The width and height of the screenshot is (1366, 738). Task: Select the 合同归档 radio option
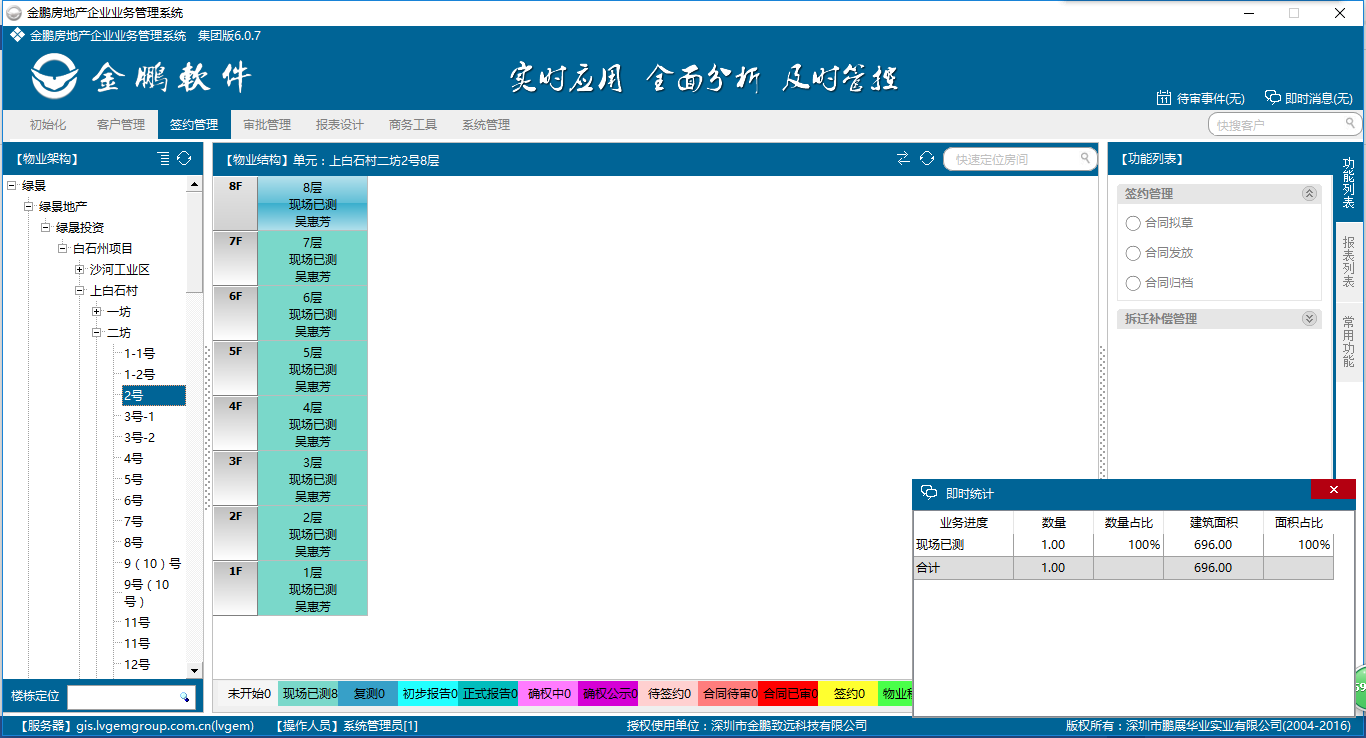(x=1133, y=283)
